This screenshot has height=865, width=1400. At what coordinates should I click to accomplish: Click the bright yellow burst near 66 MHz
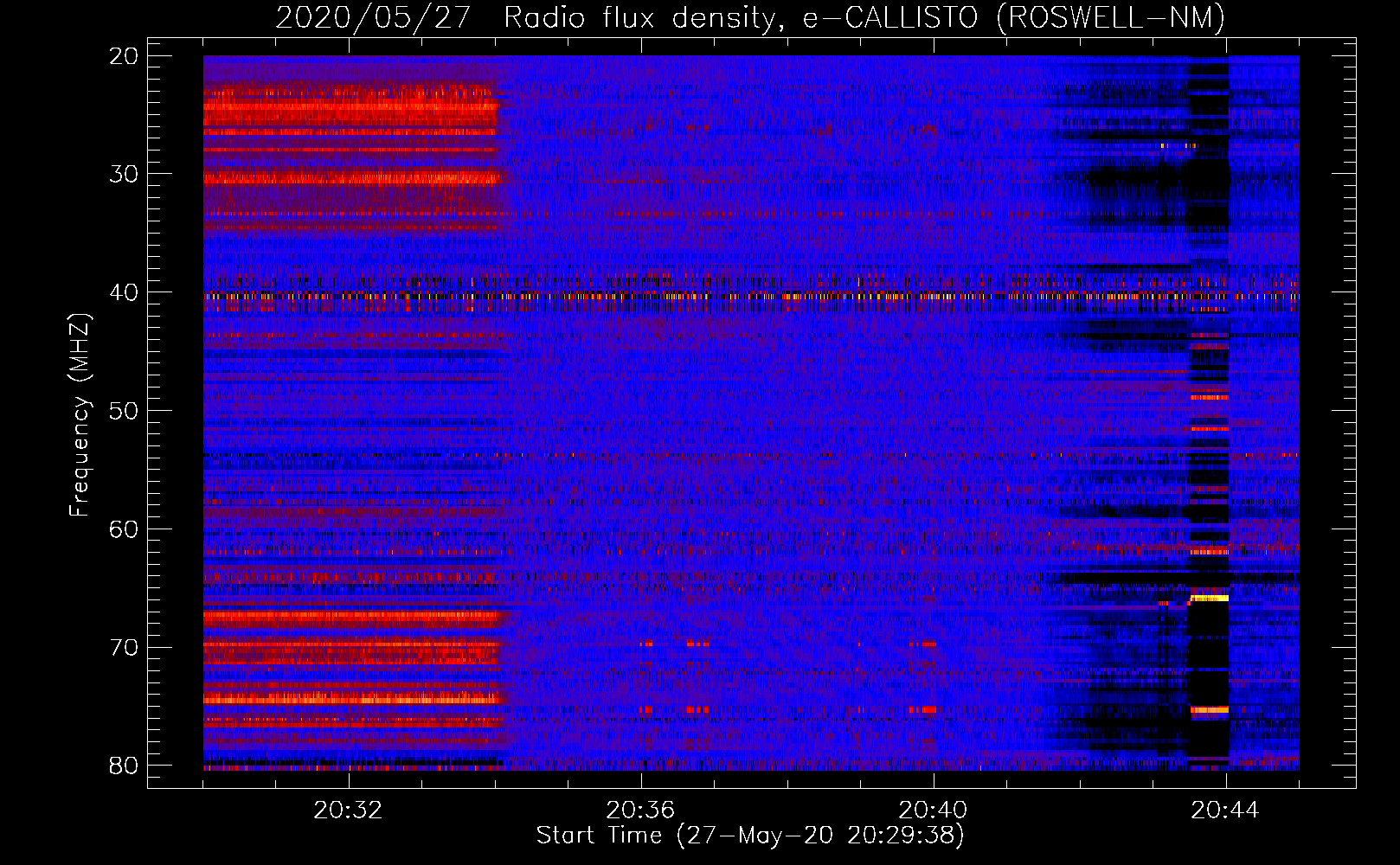point(1209,598)
